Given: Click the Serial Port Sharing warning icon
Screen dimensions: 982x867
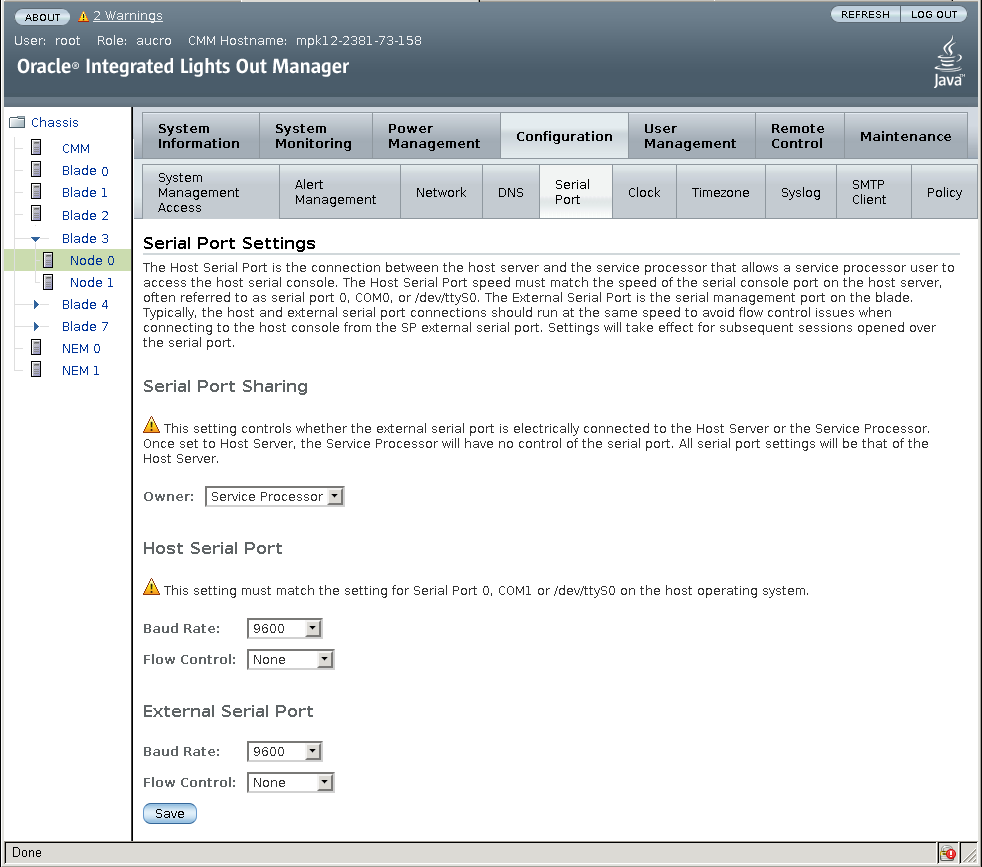Looking at the screenshot, I should [152, 425].
